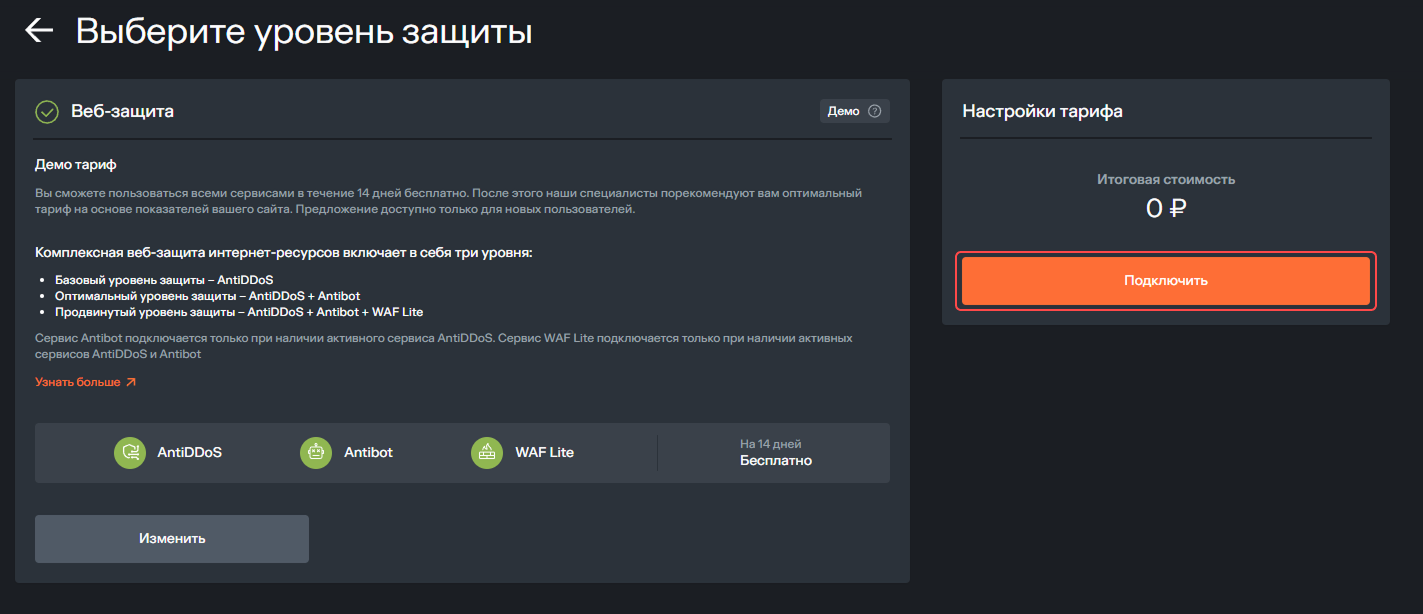Image resolution: width=1423 pixels, height=614 pixels.
Task: Click the 0 ₽ total cost value
Action: pos(1165,209)
